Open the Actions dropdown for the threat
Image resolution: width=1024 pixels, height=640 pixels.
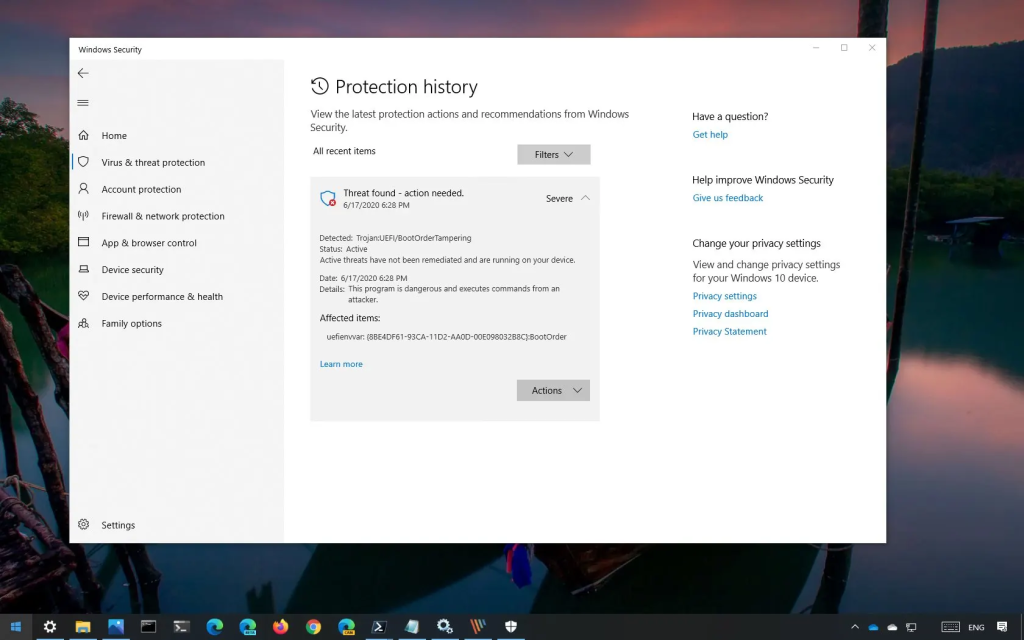553,390
